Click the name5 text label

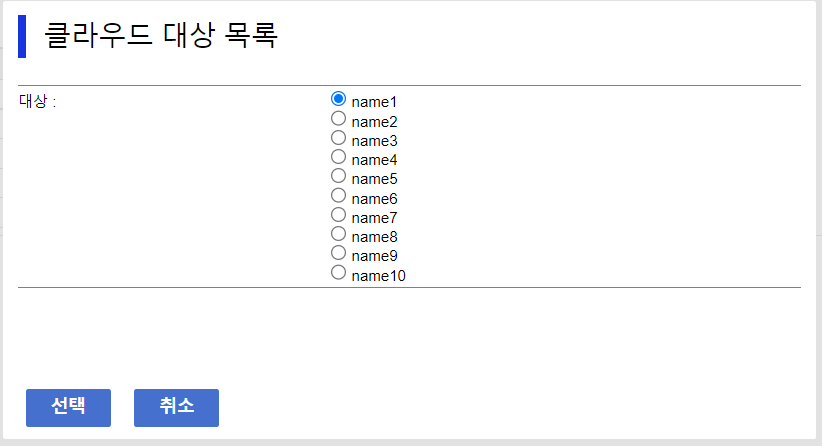coord(374,179)
